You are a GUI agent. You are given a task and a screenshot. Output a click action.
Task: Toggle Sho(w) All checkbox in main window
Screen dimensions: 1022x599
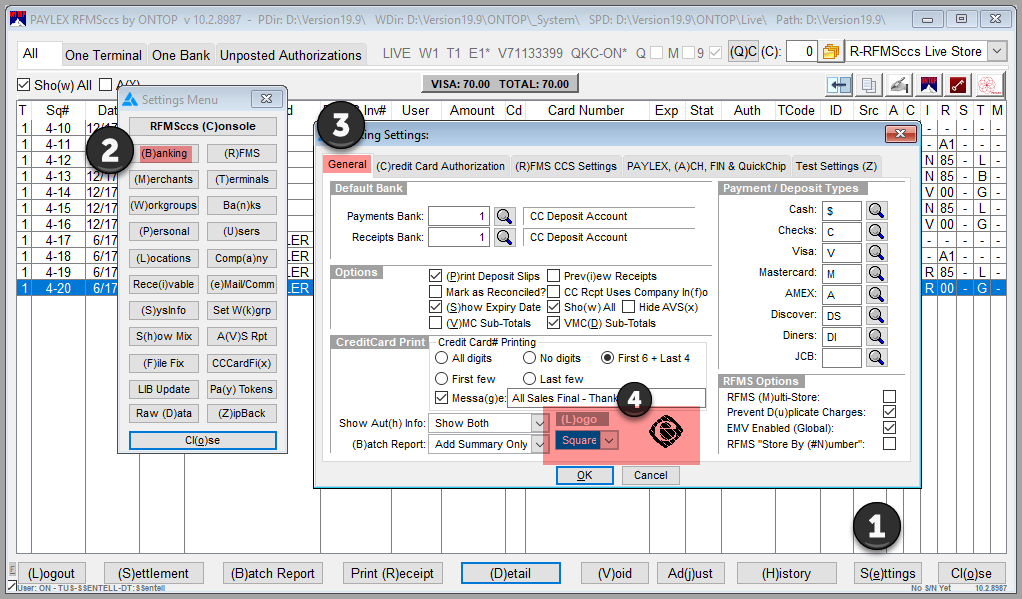tap(23, 85)
